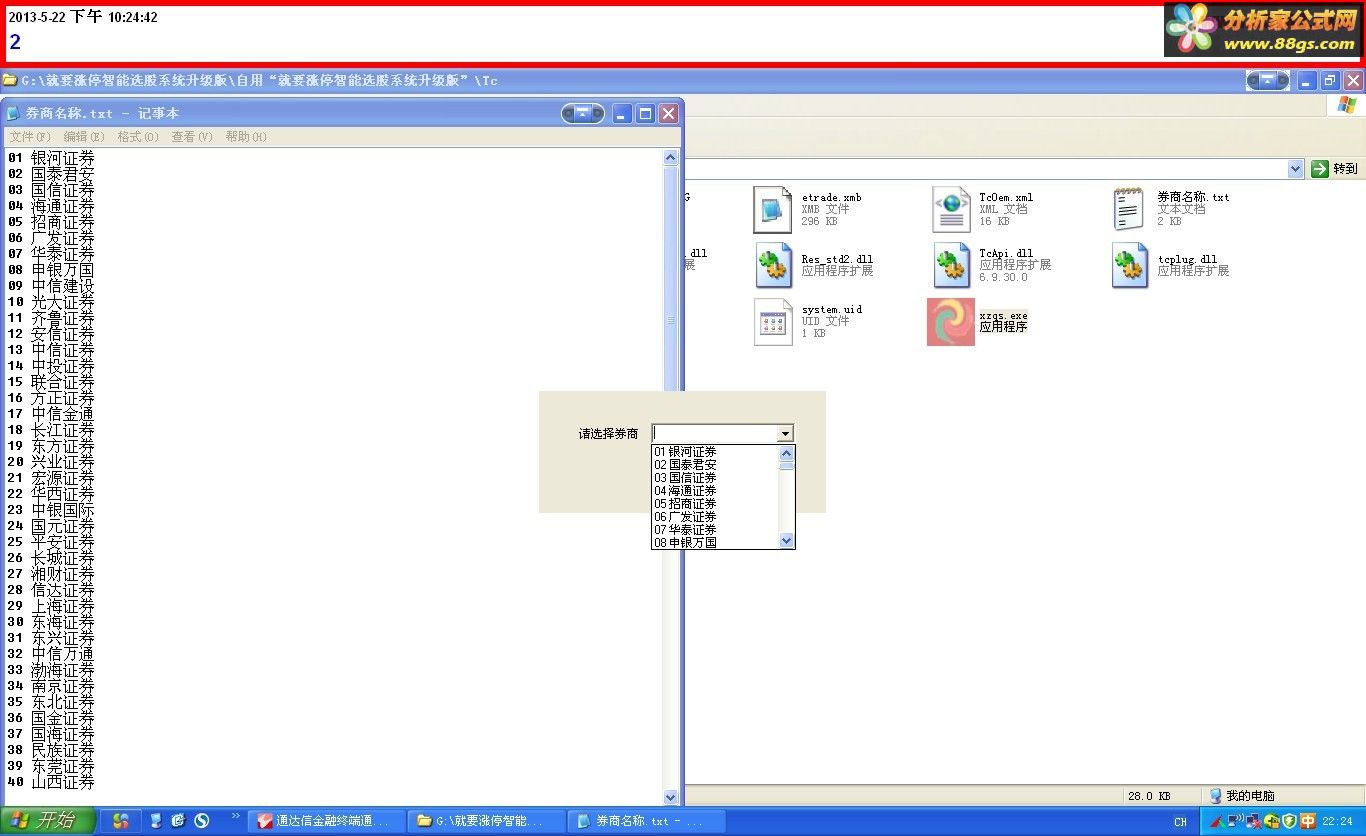
Task: Click the CH language bar indicator
Action: pyautogui.click(x=1180, y=822)
